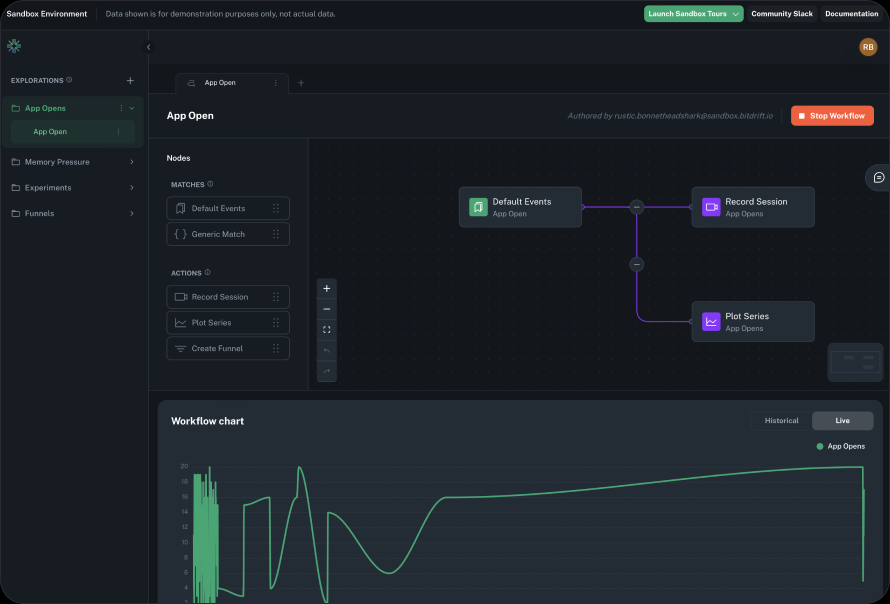Screen dimensions: 890x604
Task: Collapse the left sidebar with the arrow handle
Action: click(148, 47)
